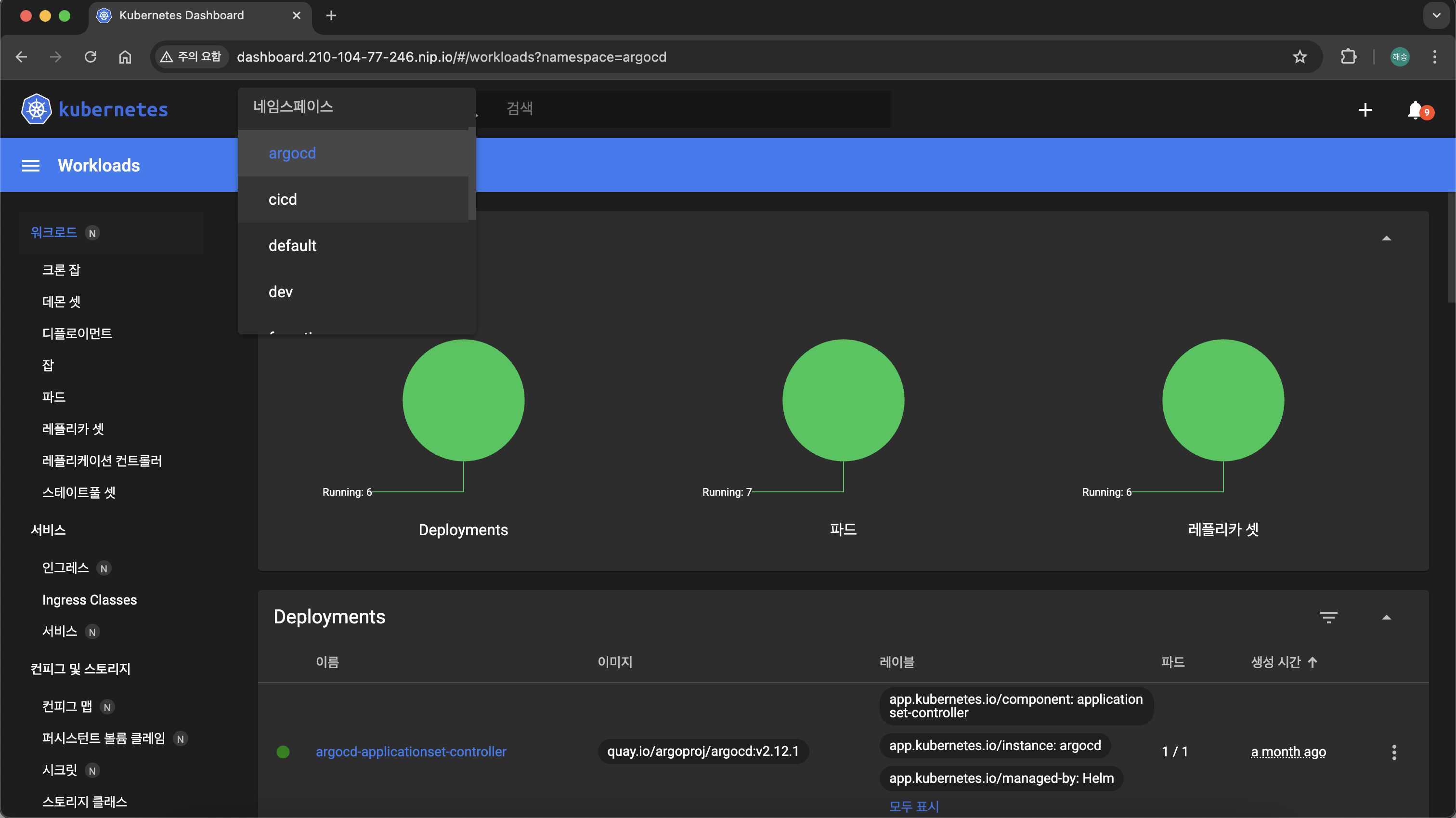This screenshot has width=1456, height=818.
Task: Go to Ingress Classes sidebar item
Action: click(x=89, y=600)
